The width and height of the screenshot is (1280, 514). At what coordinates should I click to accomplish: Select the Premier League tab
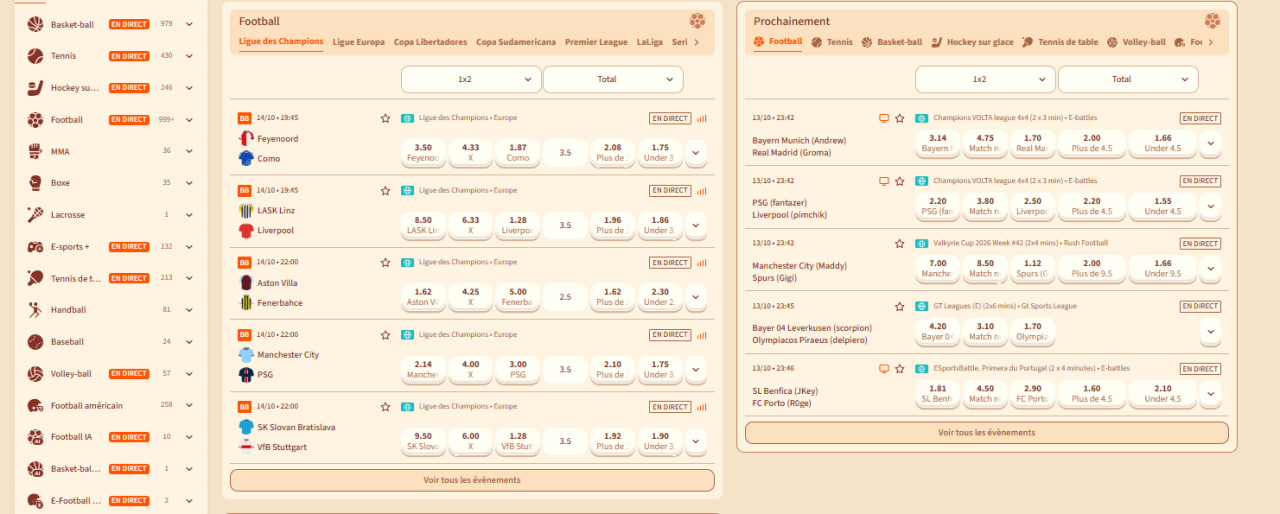click(596, 42)
